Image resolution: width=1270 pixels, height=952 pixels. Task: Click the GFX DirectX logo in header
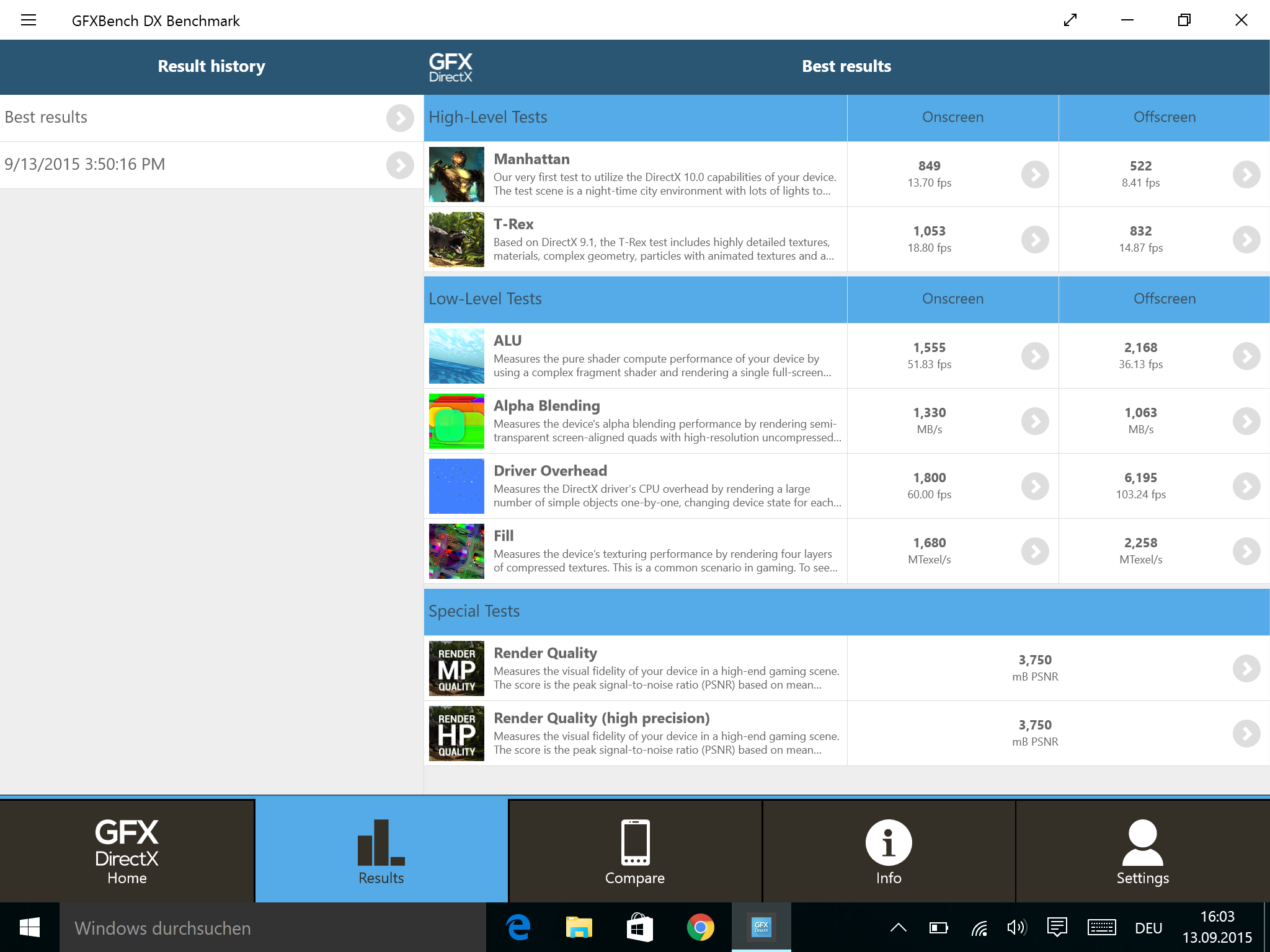(x=451, y=67)
